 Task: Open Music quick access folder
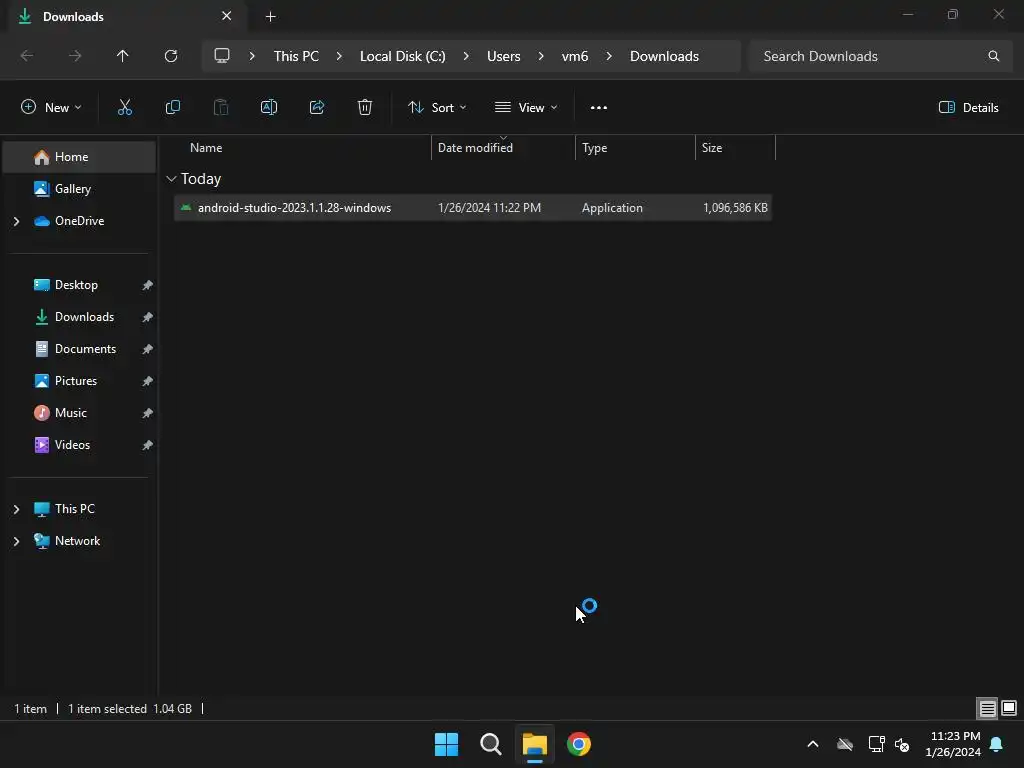click(71, 413)
